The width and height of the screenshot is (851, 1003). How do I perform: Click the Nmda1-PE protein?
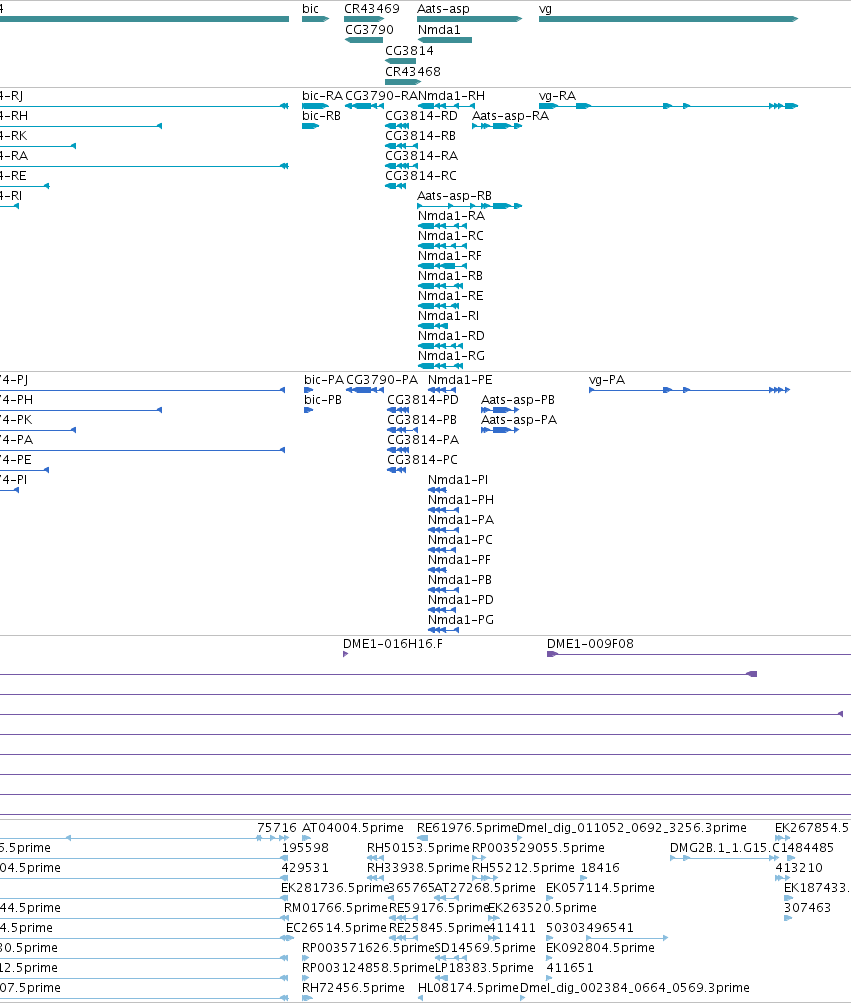[442, 390]
